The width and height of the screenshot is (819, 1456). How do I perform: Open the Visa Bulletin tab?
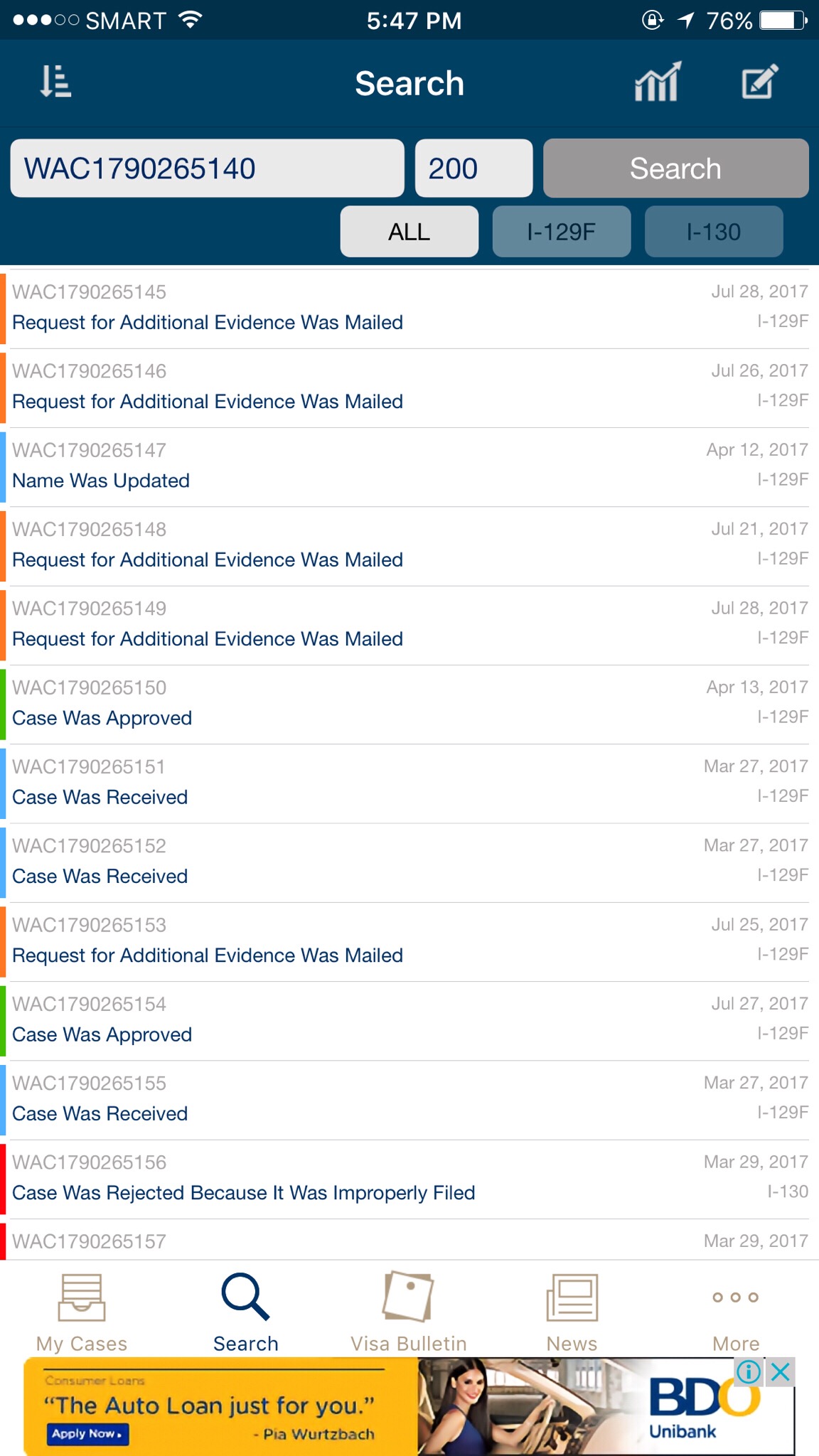409,1313
